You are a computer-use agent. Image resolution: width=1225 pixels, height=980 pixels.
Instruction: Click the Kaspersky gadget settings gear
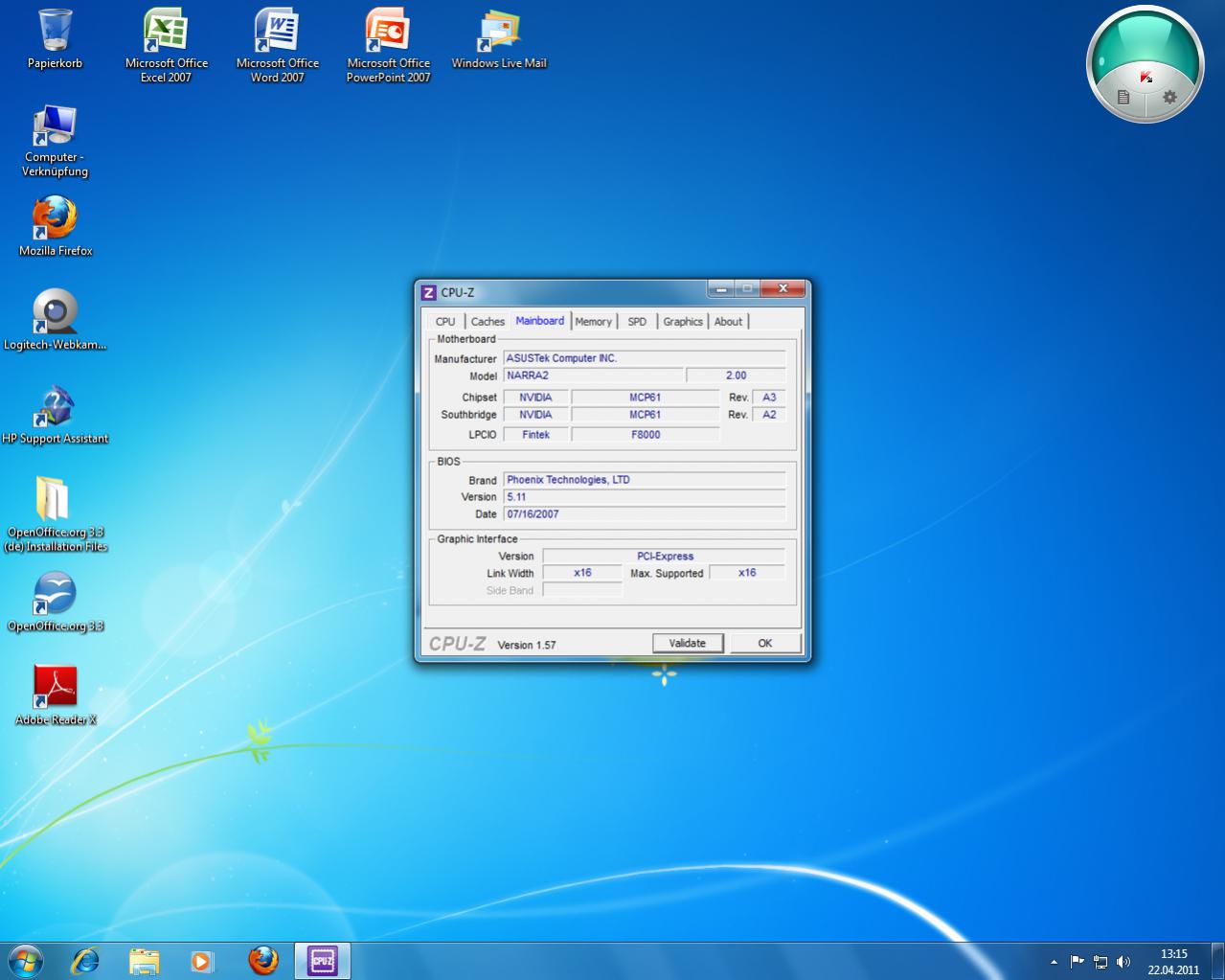tap(1169, 97)
